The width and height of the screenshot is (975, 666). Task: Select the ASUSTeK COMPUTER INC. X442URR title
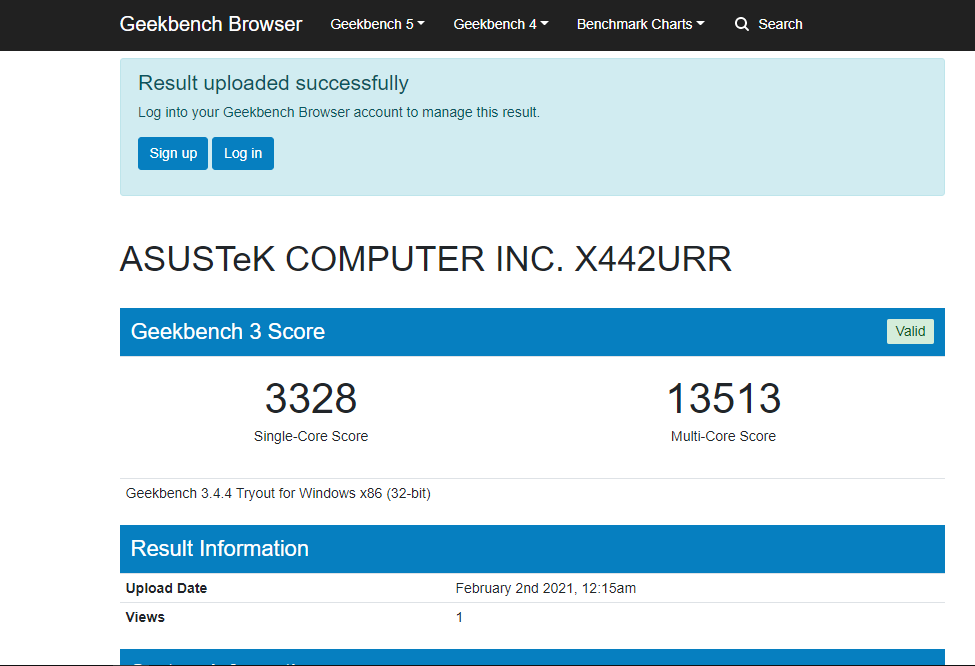point(426,259)
